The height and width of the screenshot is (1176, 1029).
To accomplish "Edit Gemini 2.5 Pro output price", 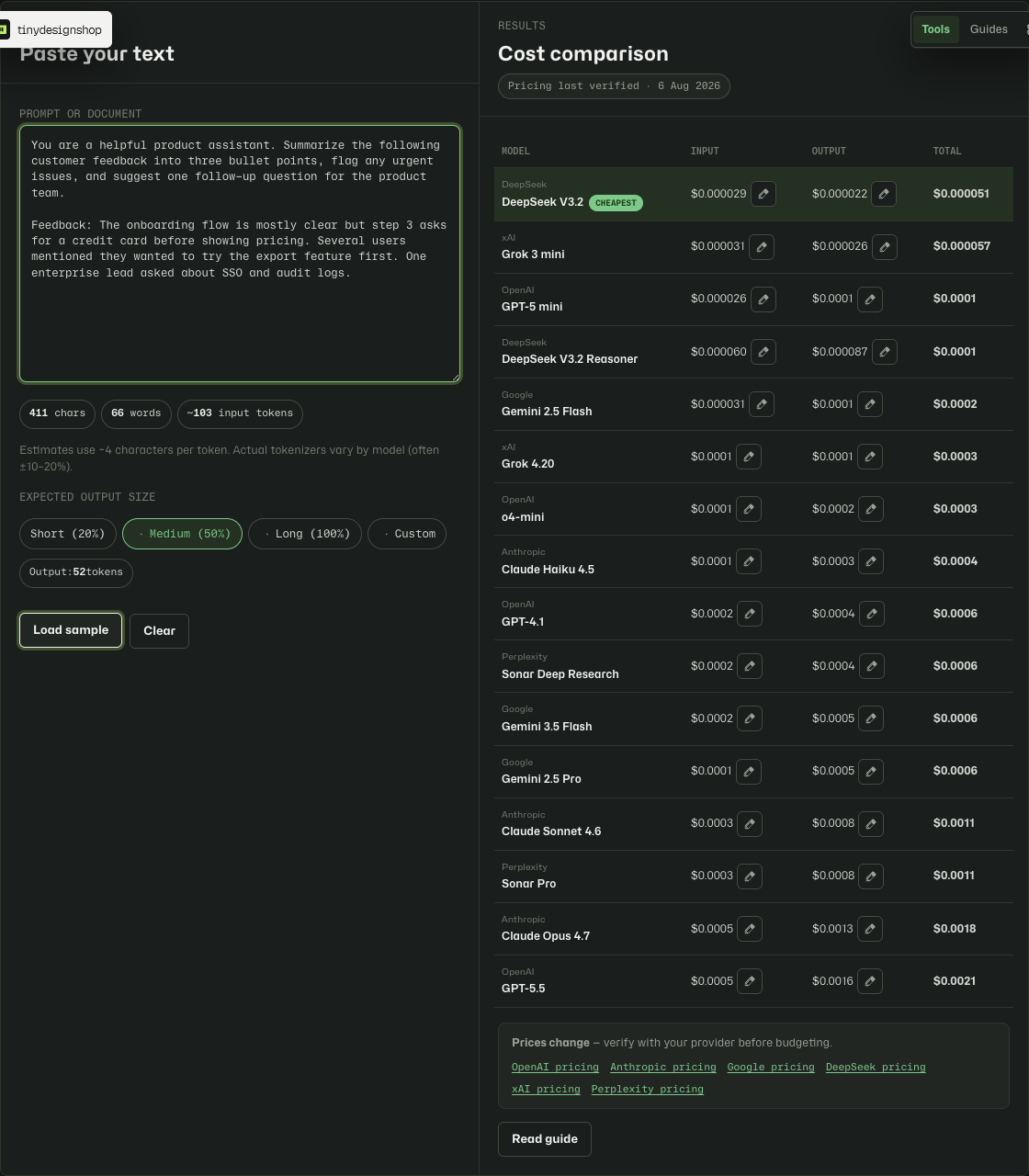I will pos(871,771).
